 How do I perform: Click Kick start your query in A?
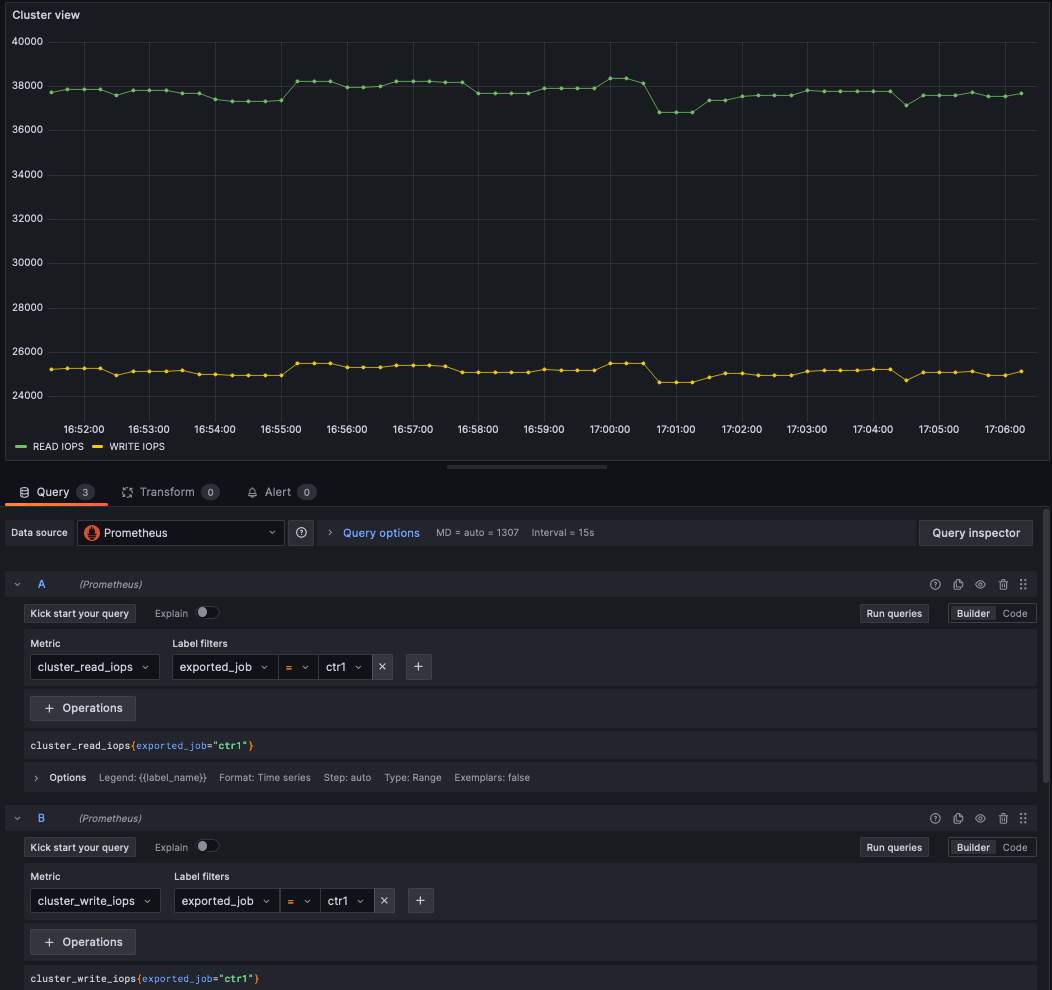tap(80, 613)
